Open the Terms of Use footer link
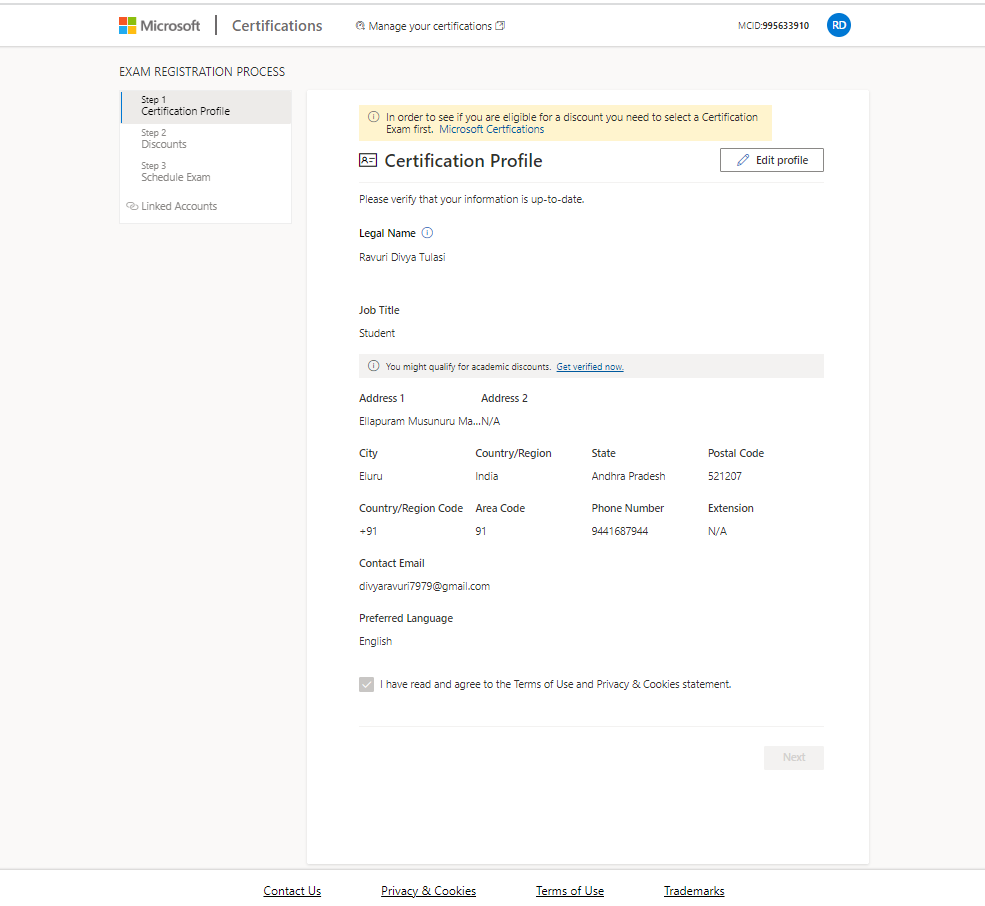Screen dimensions: 985x906 570,891
